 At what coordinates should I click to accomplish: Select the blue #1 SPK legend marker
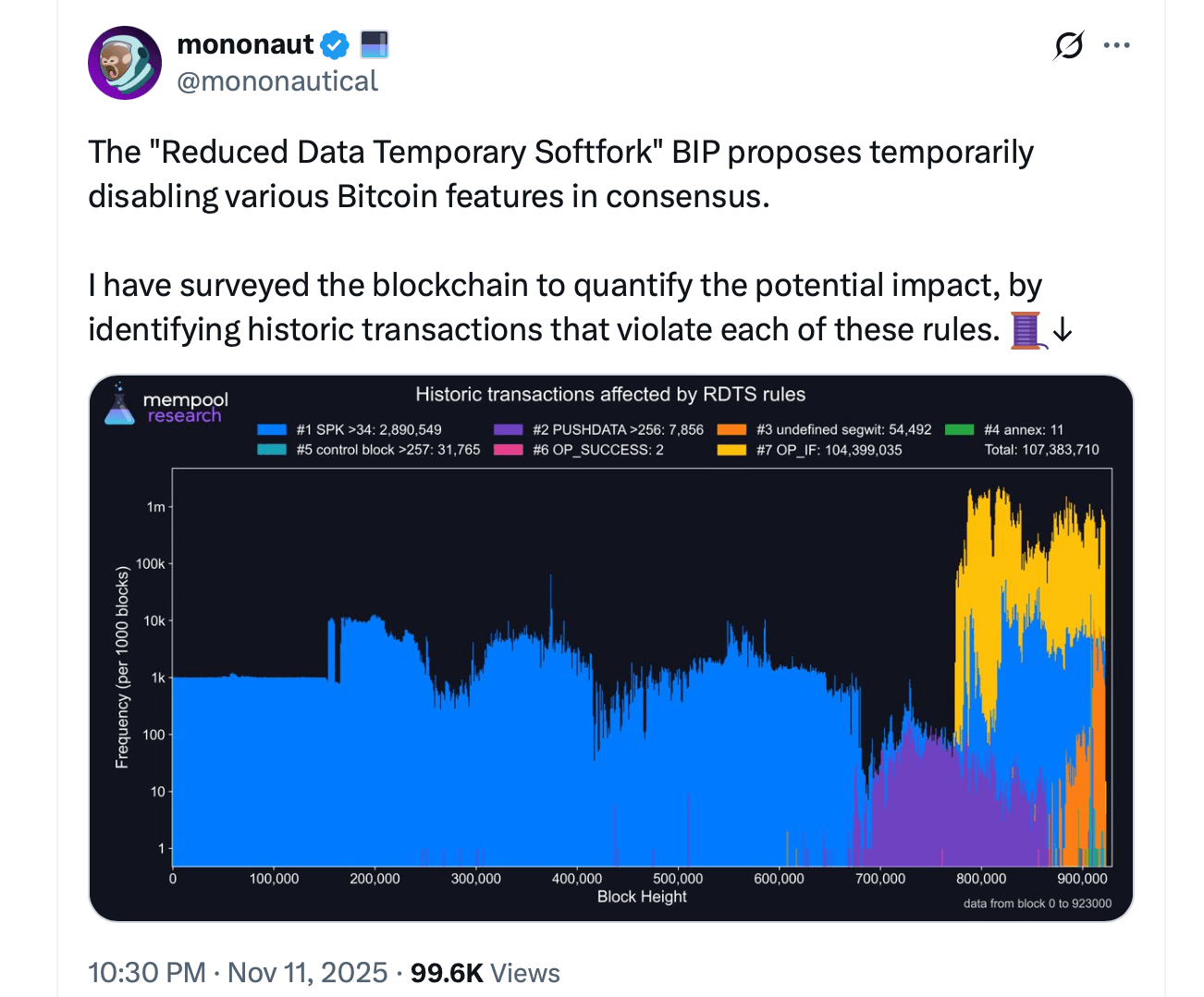tap(274, 429)
